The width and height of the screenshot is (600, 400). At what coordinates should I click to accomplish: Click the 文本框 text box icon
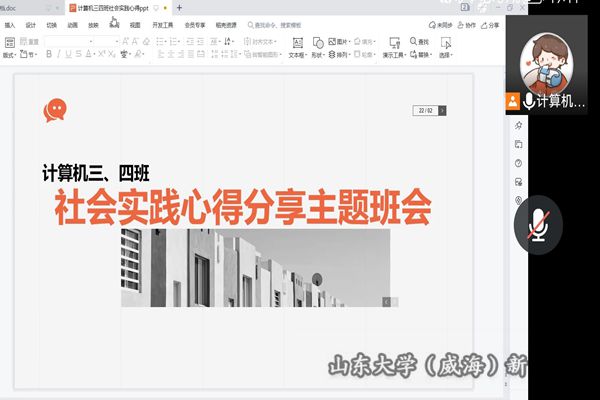[x=298, y=42]
